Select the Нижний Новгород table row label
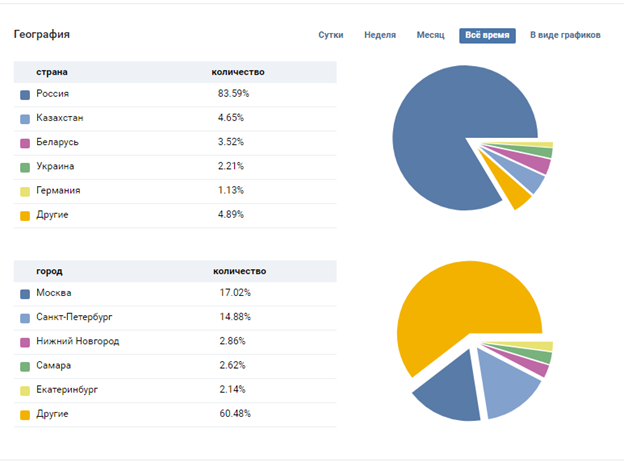This screenshot has height=462, width=624. tap(77, 341)
